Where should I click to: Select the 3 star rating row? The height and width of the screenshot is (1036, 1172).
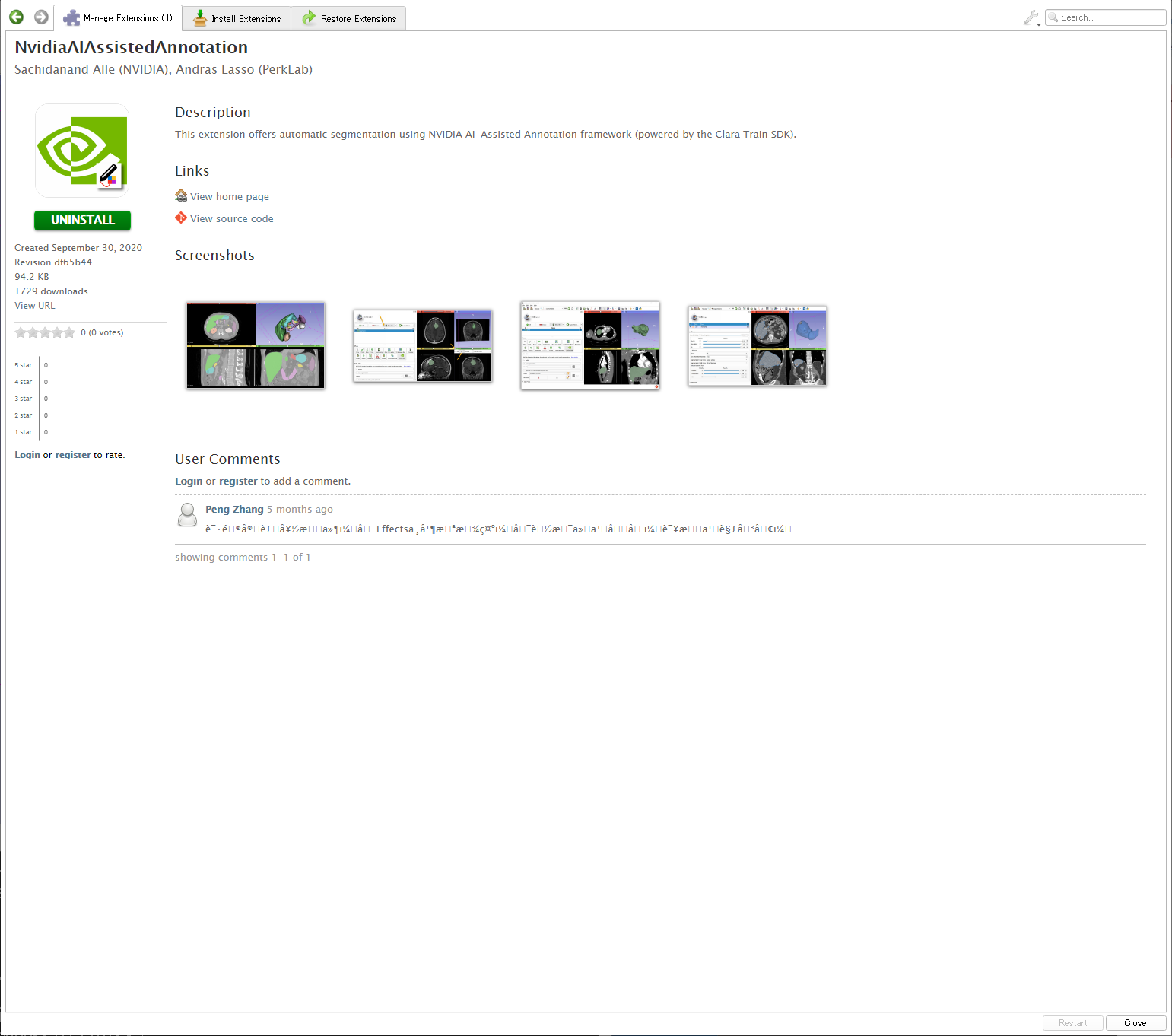click(31, 399)
